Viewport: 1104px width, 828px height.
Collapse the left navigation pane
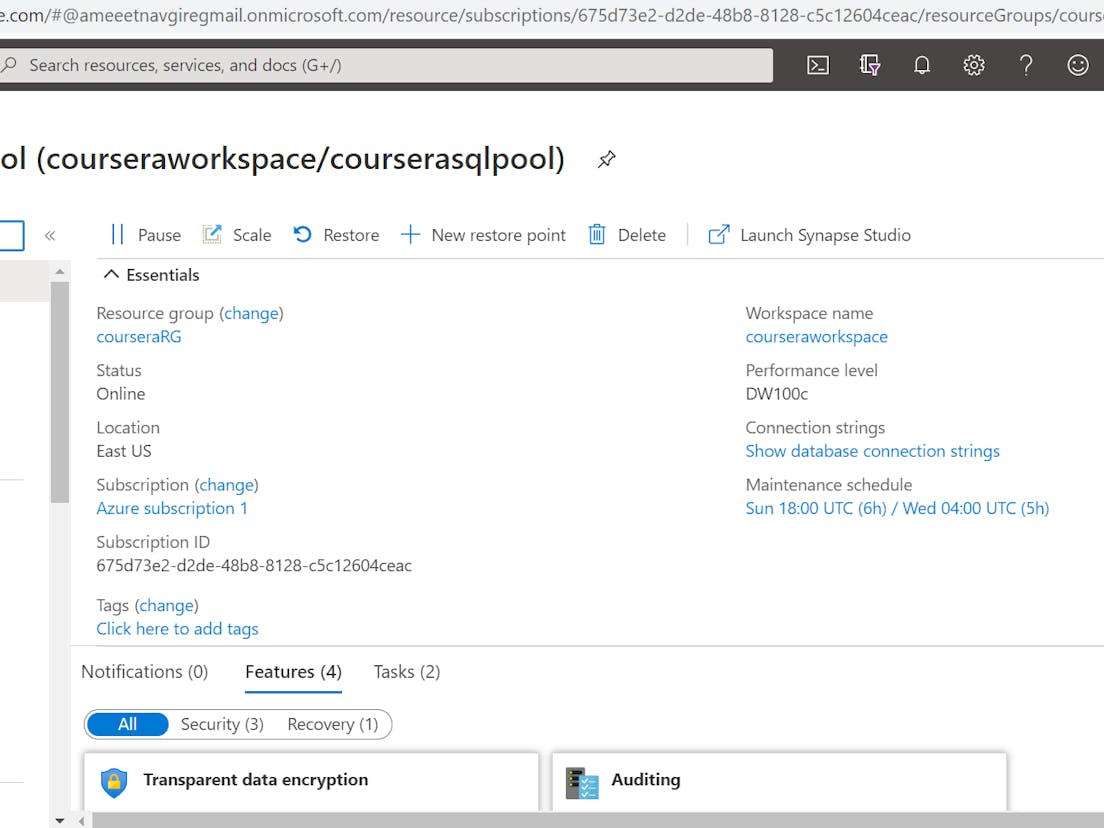click(50, 235)
